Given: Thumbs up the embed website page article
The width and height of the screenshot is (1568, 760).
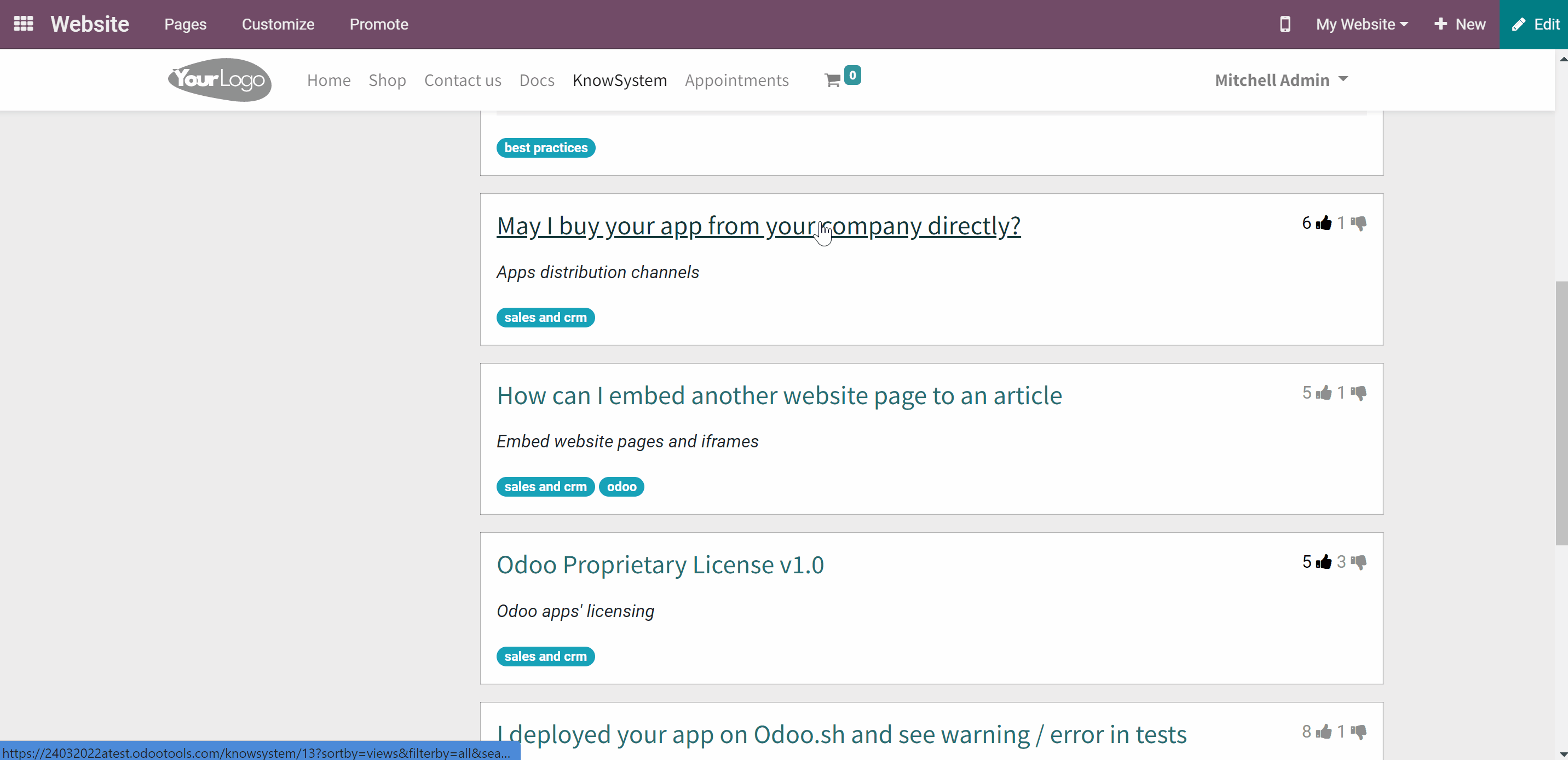Looking at the screenshot, I should [x=1323, y=393].
